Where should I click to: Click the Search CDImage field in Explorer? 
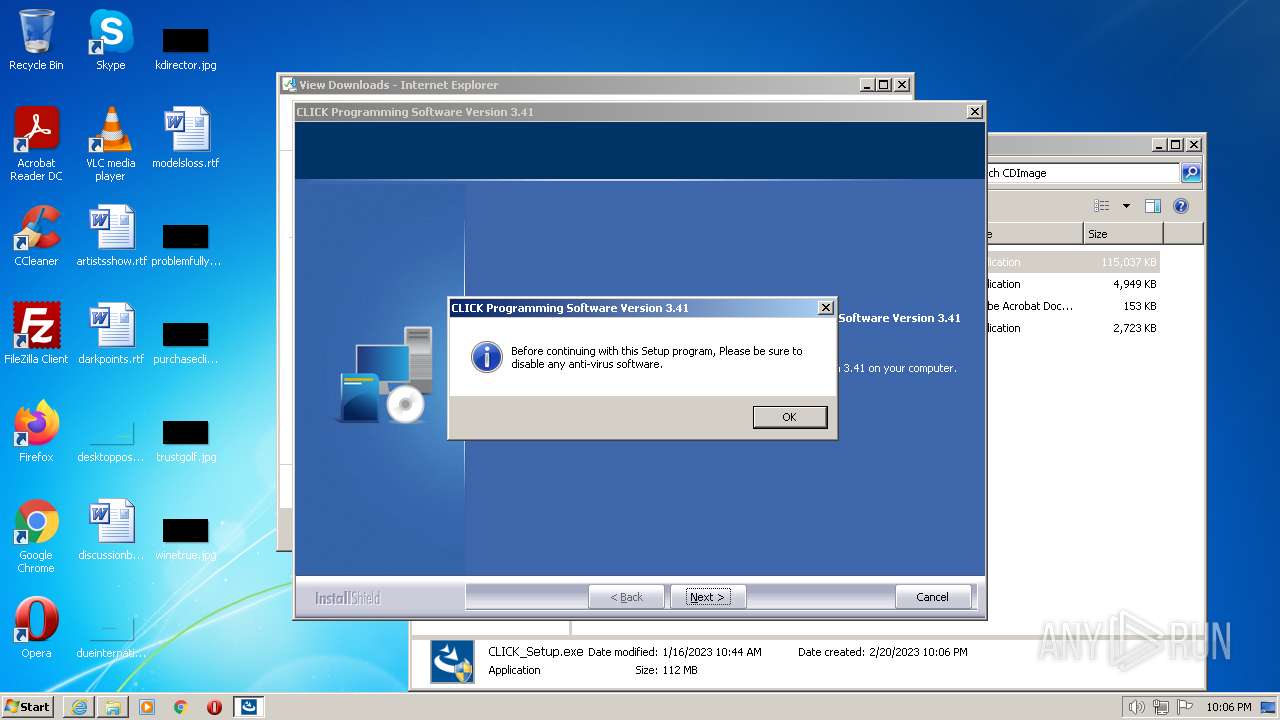pos(1082,173)
